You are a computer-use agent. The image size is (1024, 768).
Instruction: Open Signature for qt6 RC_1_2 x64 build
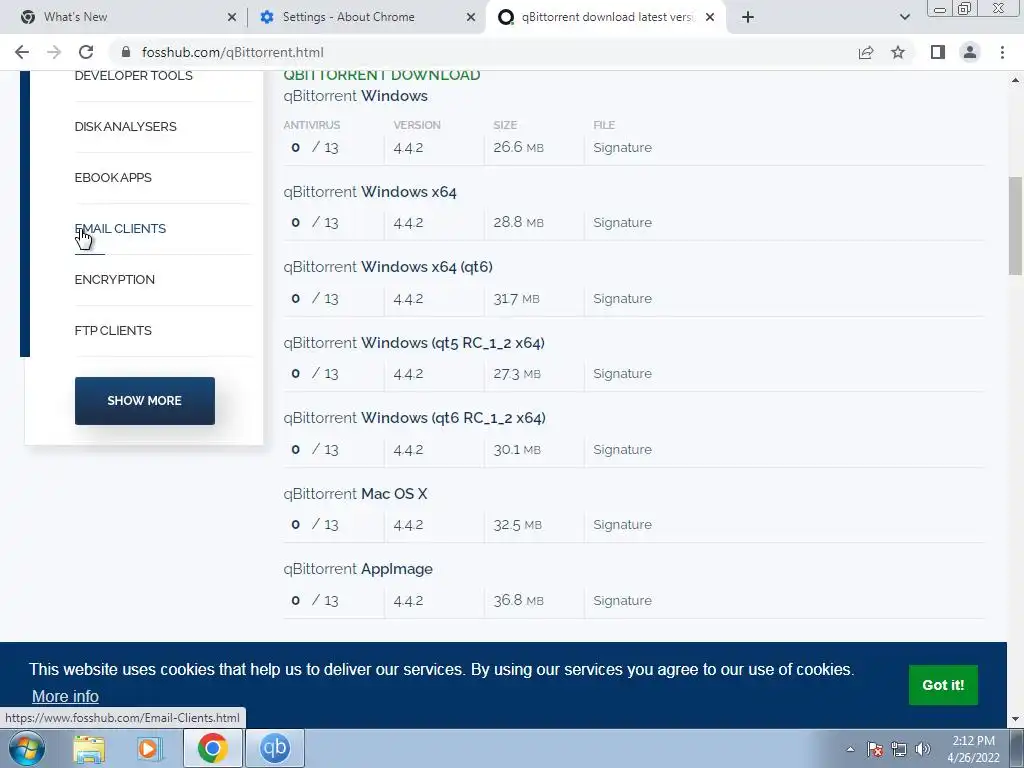click(622, 449)
